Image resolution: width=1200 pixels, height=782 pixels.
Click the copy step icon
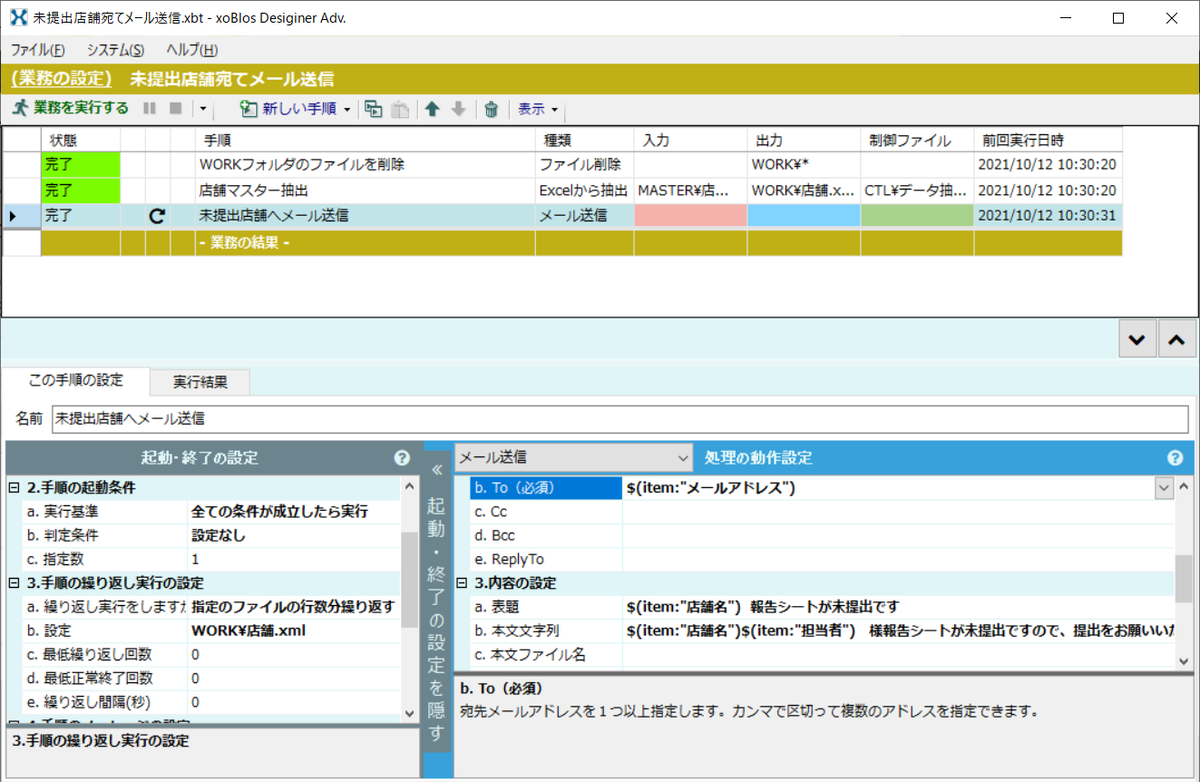click(374, 109)
